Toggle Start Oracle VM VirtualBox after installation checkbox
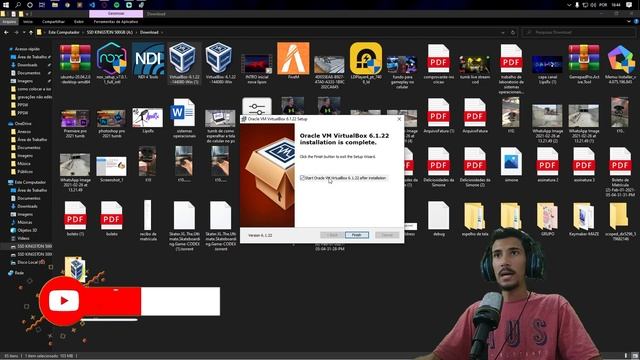This screenshot has height=360, width=640. [x=302, y=178]
